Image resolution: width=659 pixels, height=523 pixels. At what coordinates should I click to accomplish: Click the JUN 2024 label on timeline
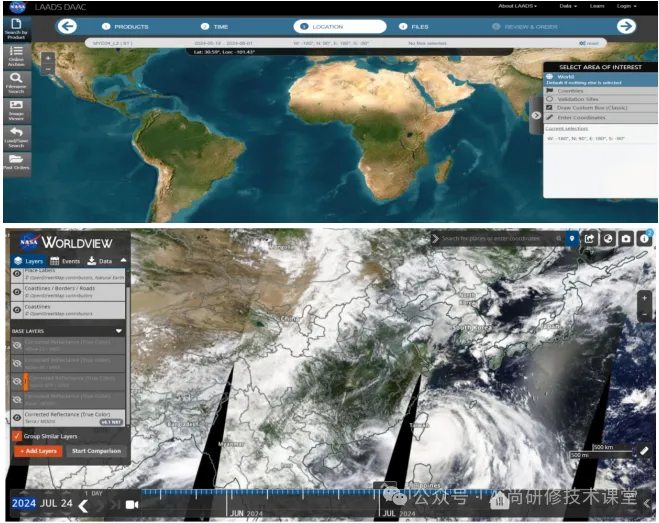pos(246,513)
